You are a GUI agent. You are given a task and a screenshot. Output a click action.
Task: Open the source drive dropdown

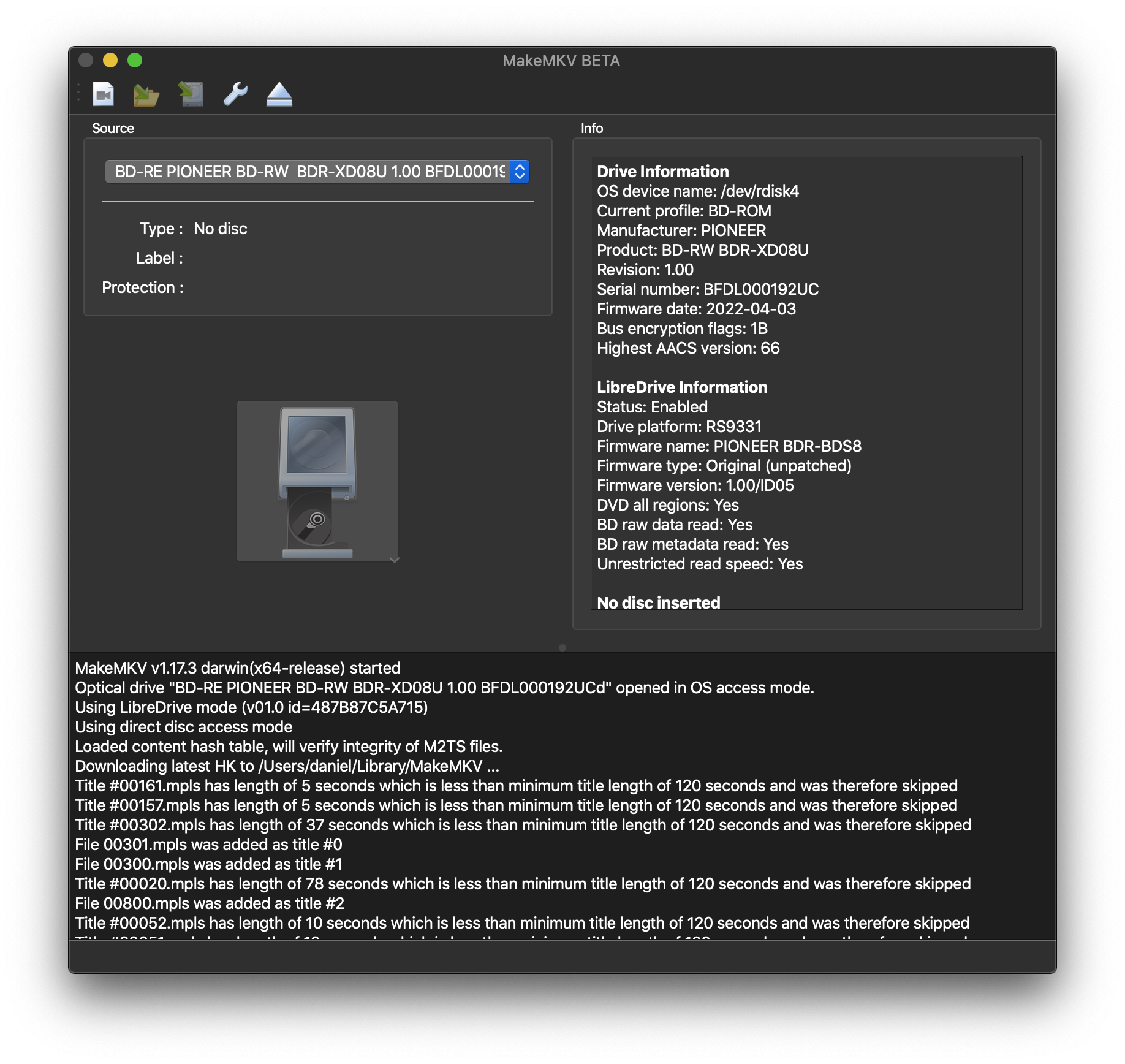coord(317,172)
